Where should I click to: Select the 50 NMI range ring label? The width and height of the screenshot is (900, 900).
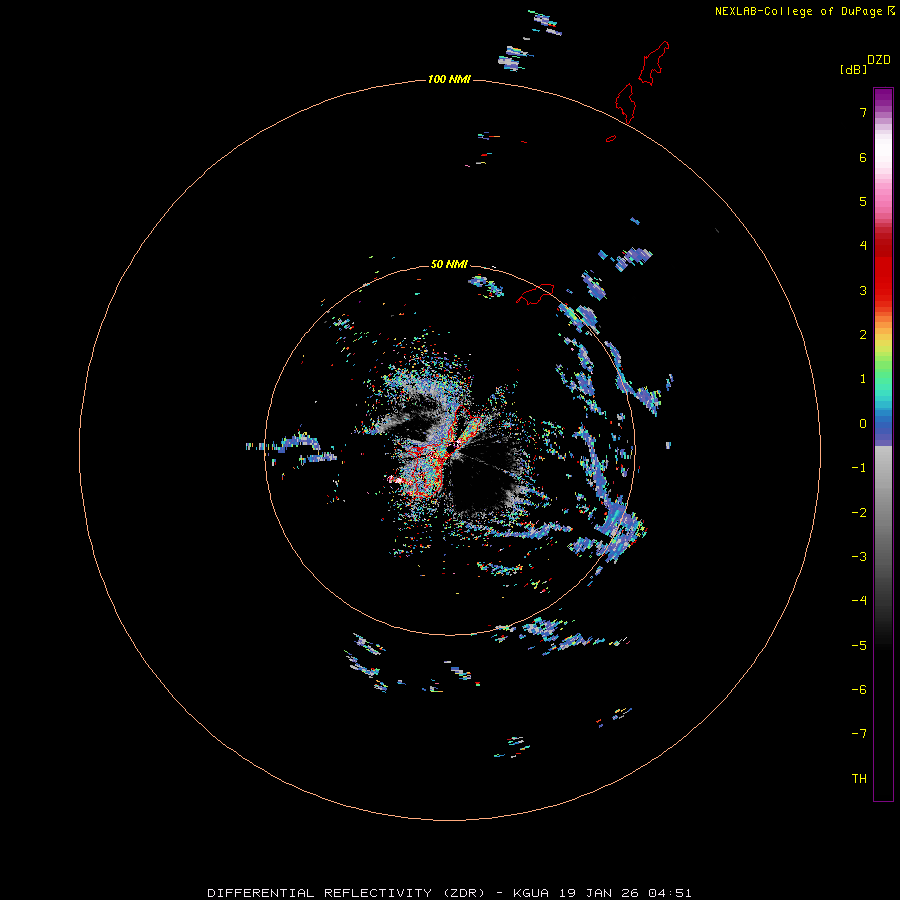click(x=449, y=264)
